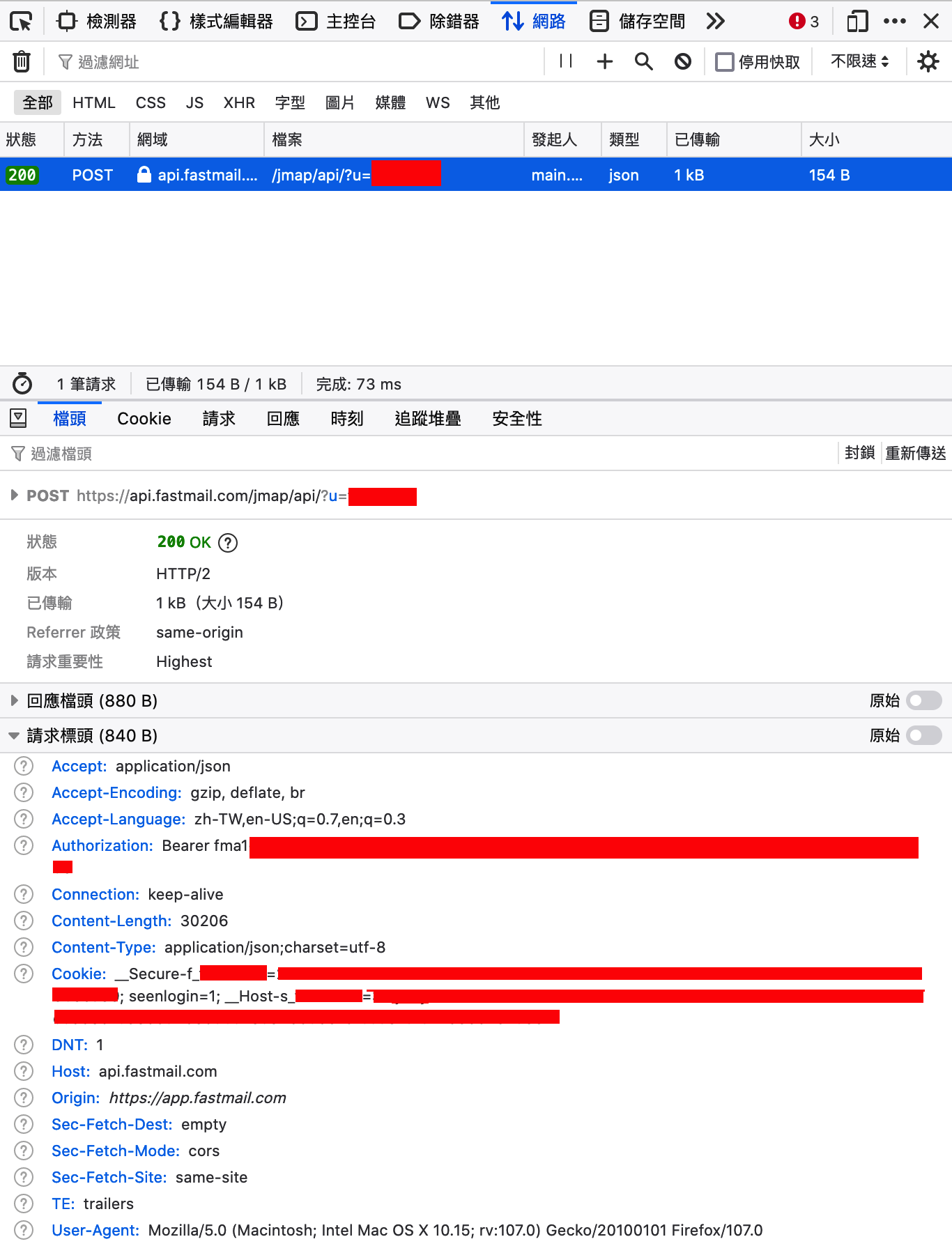
Task: Toggle 原始 raw for 回應檔頭
Action: 924,700
